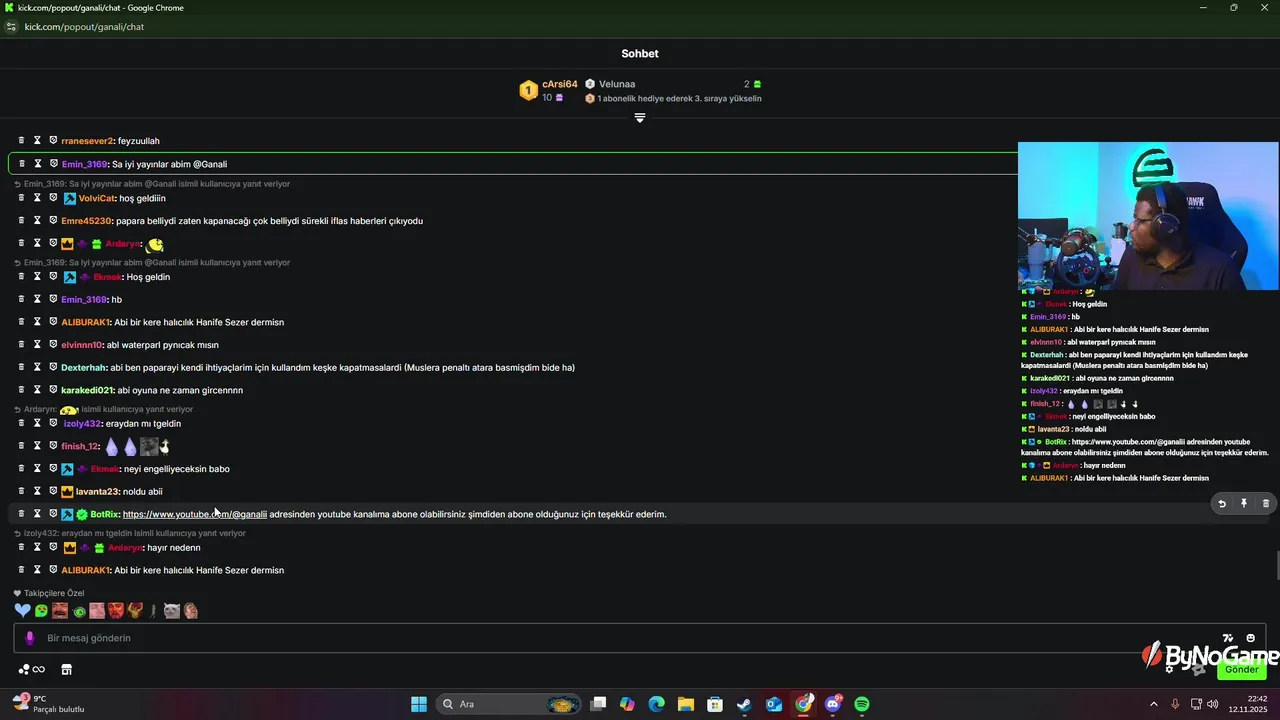The height and width of the screenshot is (720, 1280).
Task: Insert the blue heart follower emote
Action: [x=23, y=610]
